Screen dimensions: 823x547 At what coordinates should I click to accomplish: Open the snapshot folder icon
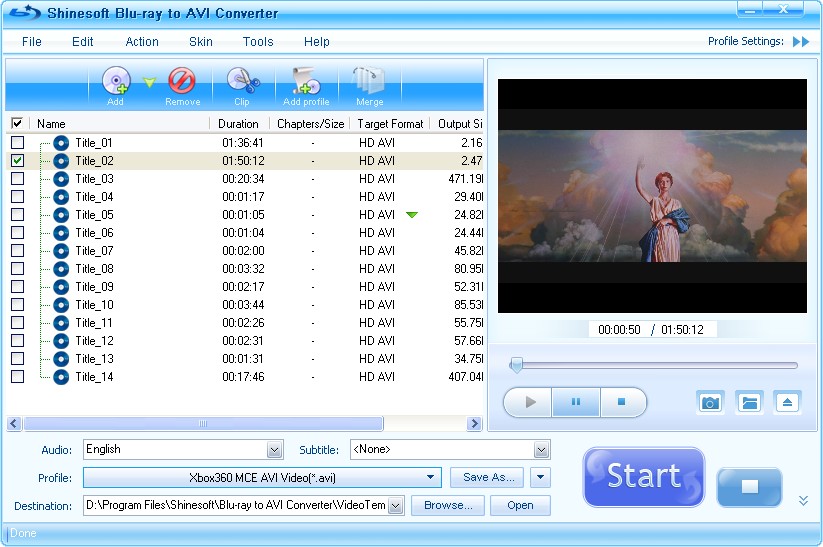749,402
